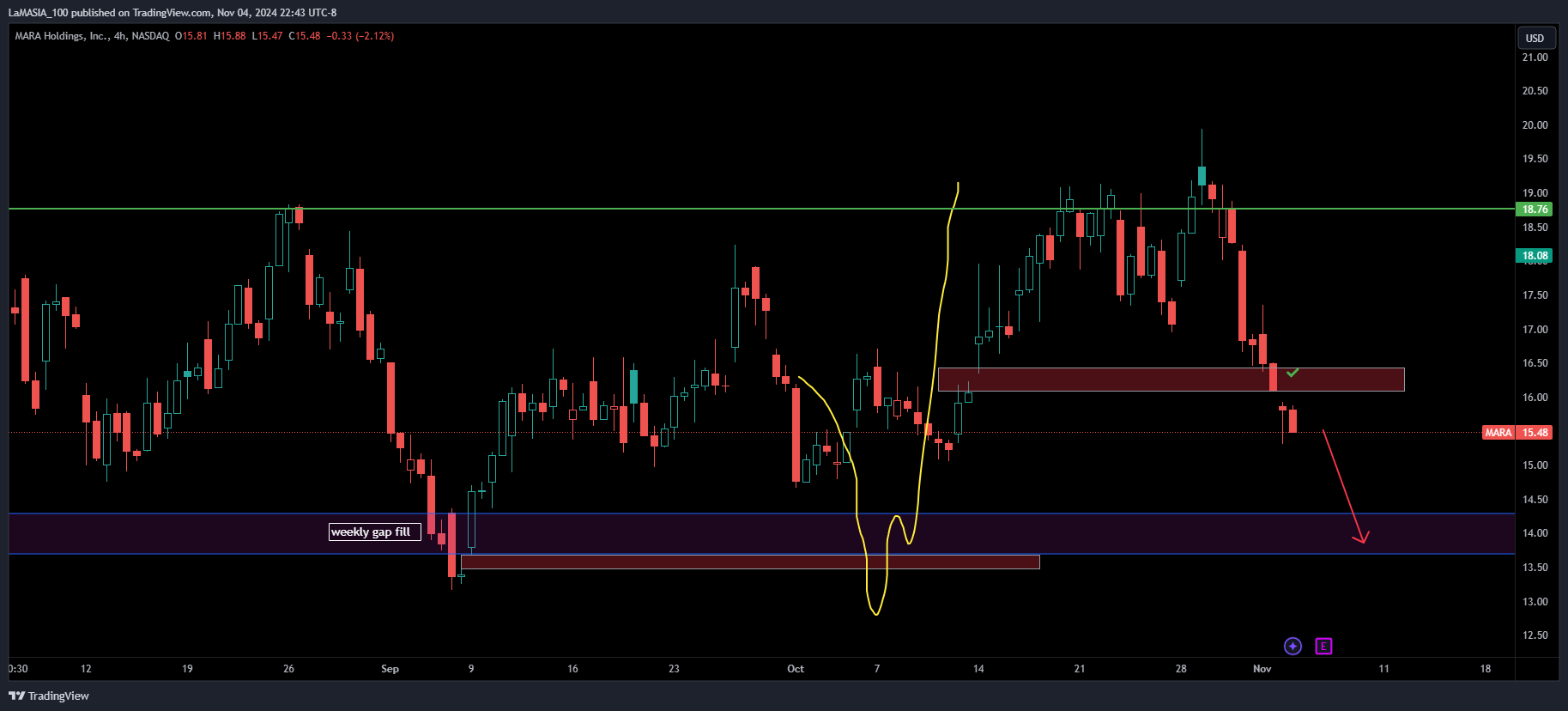The width and height of the screenshot is (1568, 711).
Task: Click the −0.33 (−2.12%) change value
Action: point(360,36)
